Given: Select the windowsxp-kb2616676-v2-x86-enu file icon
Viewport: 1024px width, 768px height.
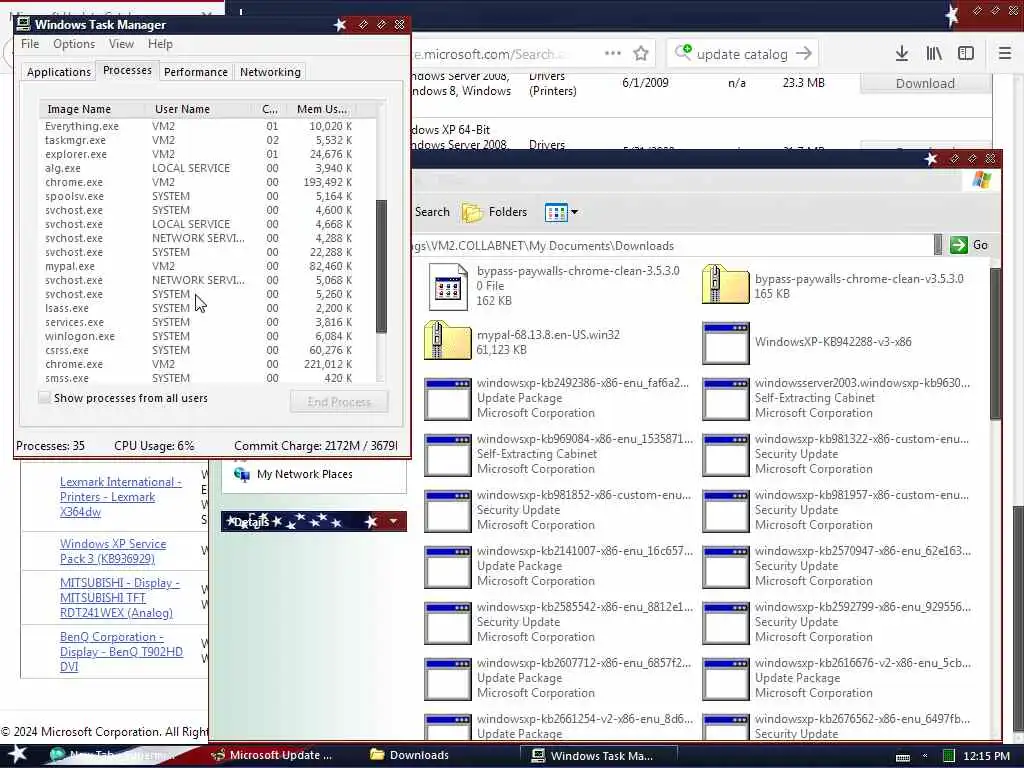Looking at the screenshot, I should 726,679.
